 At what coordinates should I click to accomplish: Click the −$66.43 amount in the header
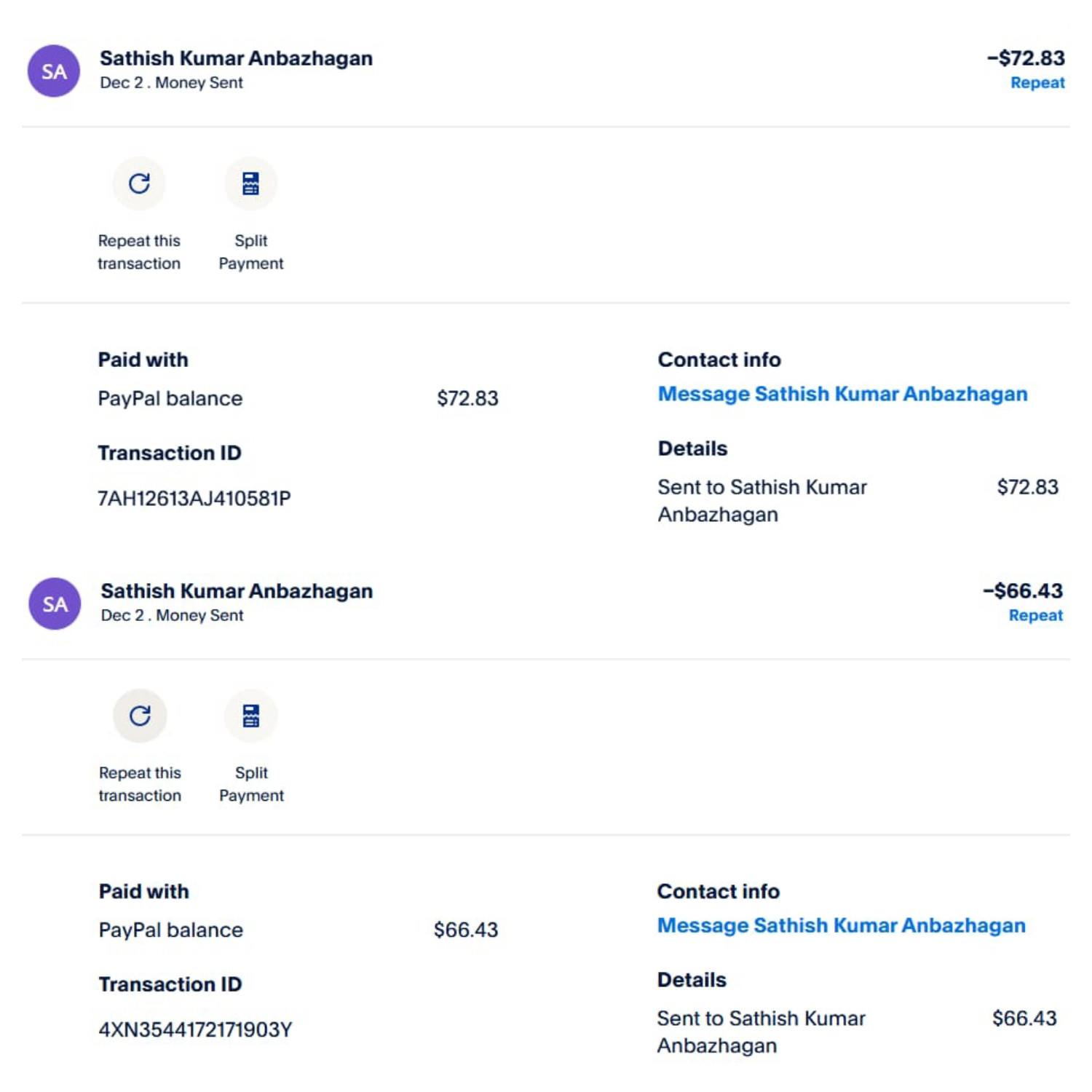[x=1023, y=591]
